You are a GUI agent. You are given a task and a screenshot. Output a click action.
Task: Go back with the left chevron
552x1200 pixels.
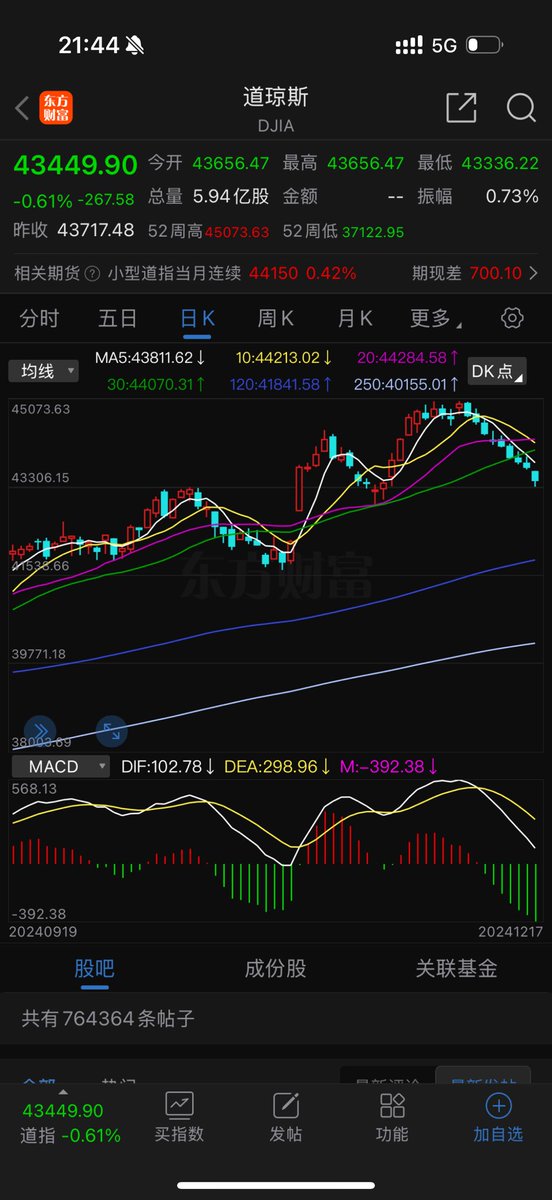(22, 108)
